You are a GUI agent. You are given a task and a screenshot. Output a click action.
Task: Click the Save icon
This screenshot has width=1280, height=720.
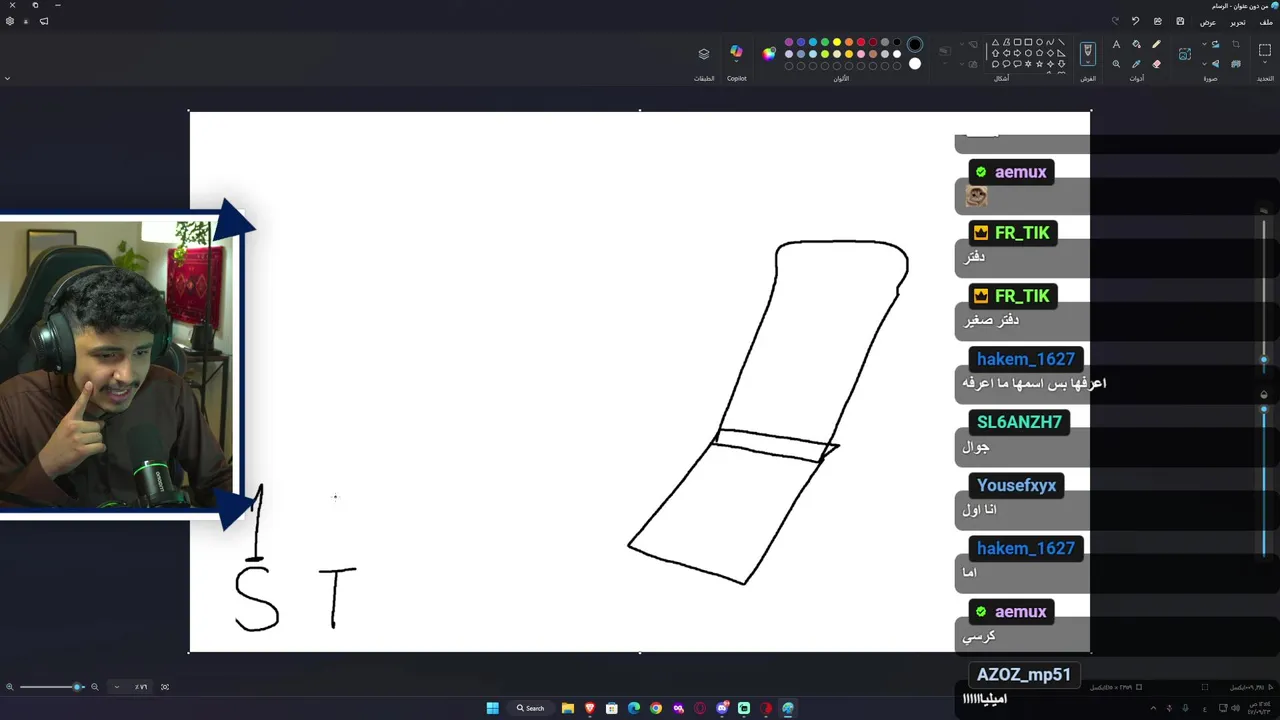click(x=1181, y=21)
